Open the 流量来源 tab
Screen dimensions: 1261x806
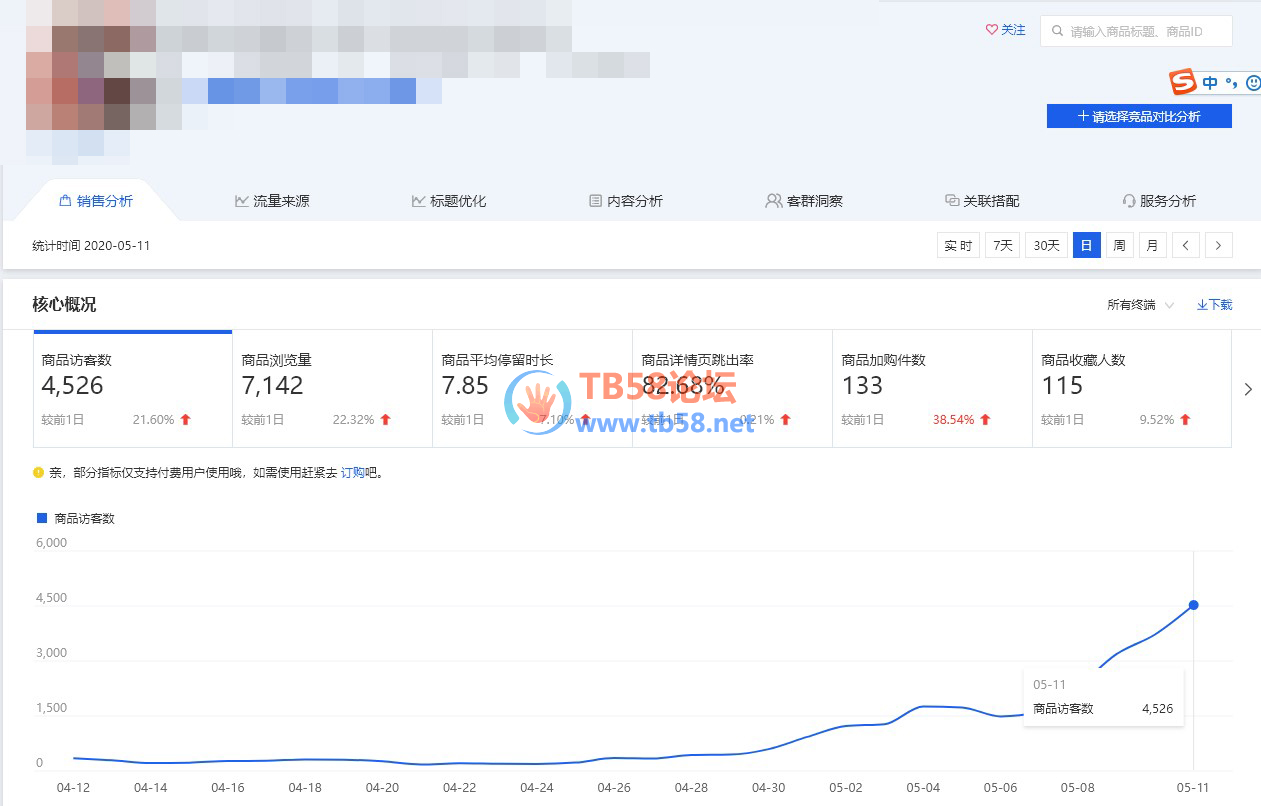point(272,201)
